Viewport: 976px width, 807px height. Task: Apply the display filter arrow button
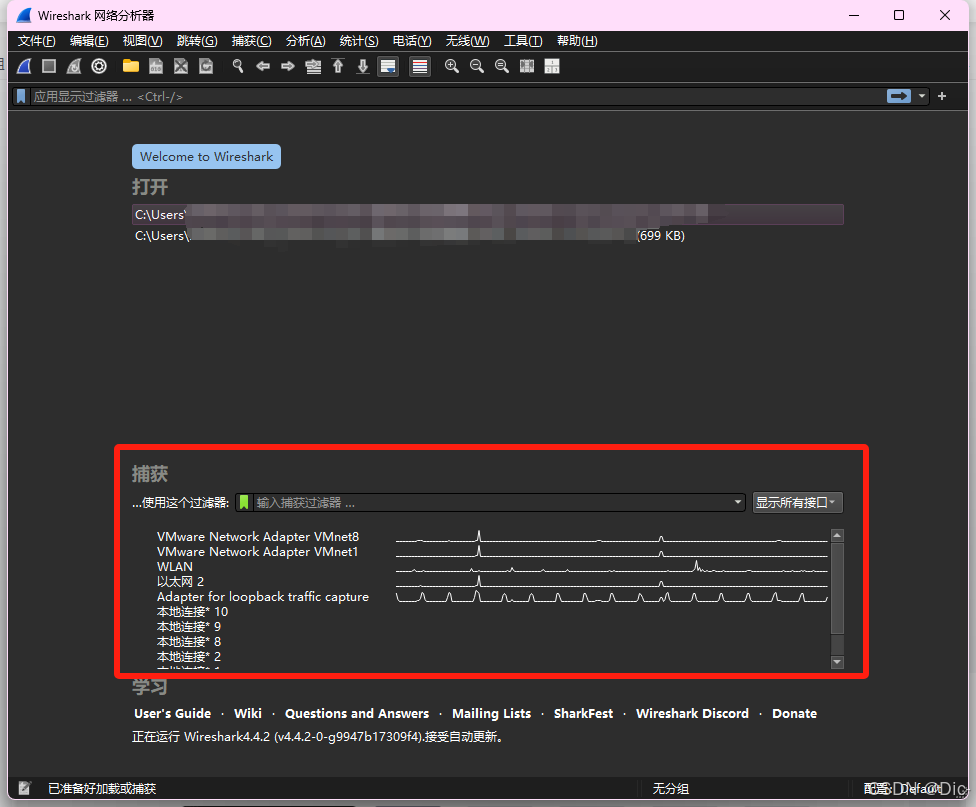pos(899,96)
